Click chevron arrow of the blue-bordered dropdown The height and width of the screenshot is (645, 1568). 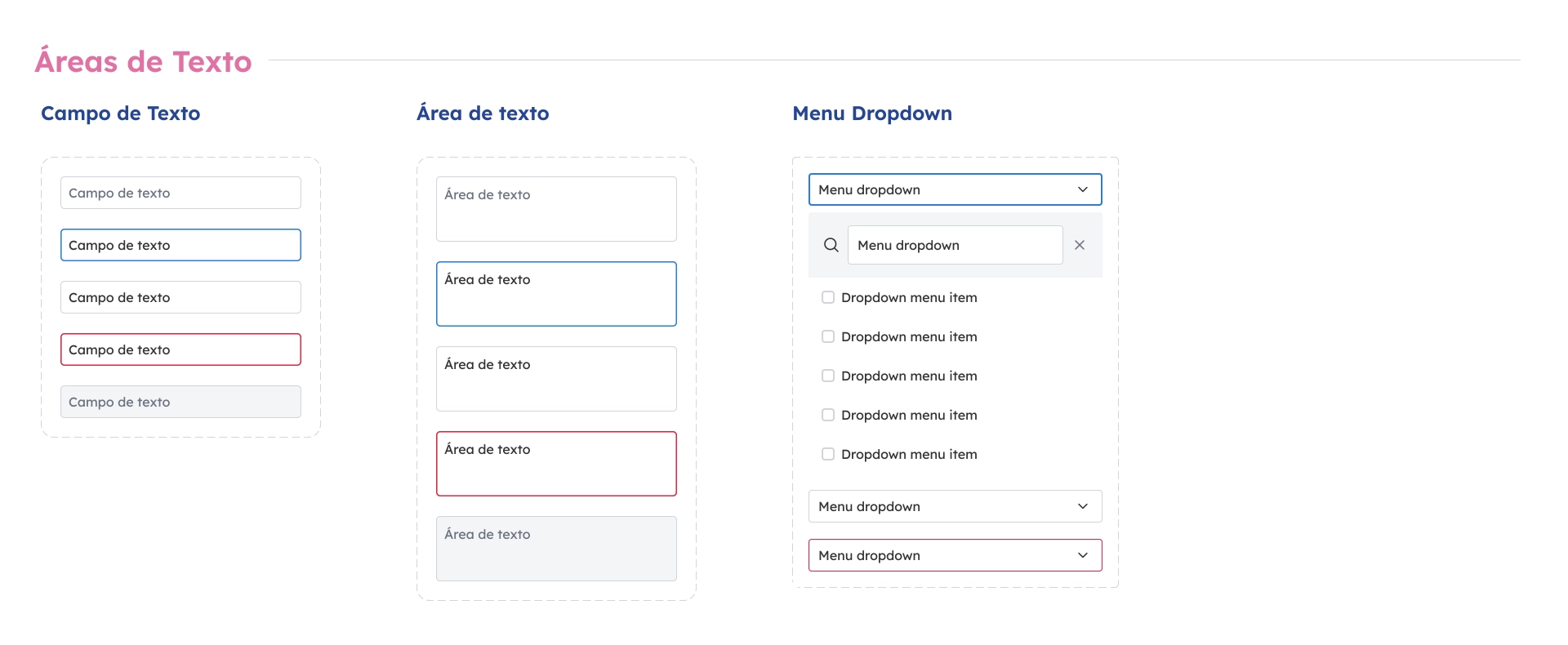click(1083, 189)
